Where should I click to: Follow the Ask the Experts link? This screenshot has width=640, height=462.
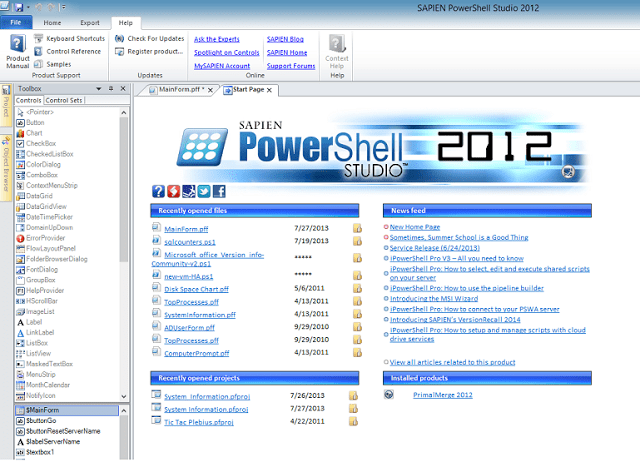[217, 39]
